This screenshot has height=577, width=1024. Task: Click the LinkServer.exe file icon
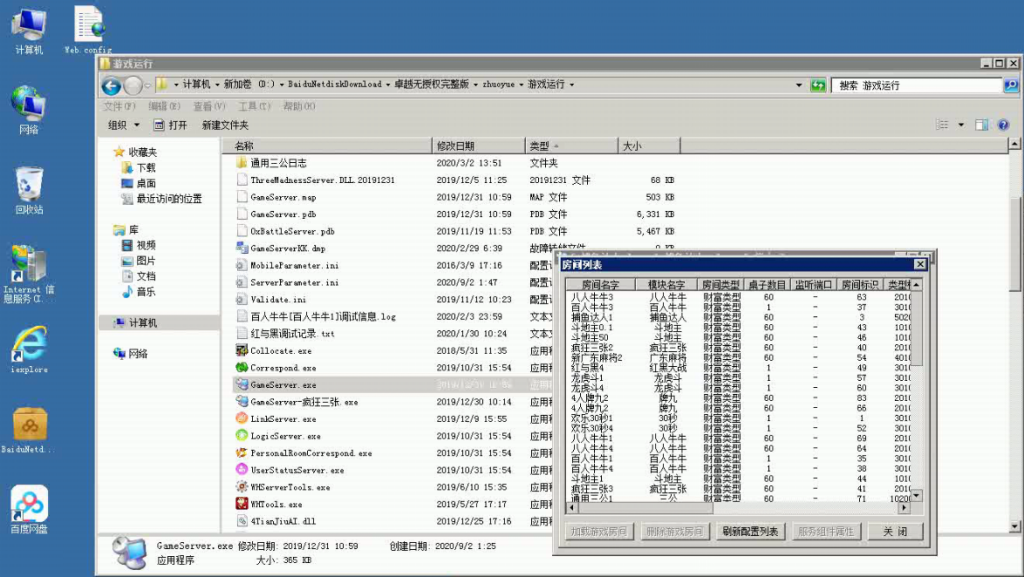click(242, 419)
